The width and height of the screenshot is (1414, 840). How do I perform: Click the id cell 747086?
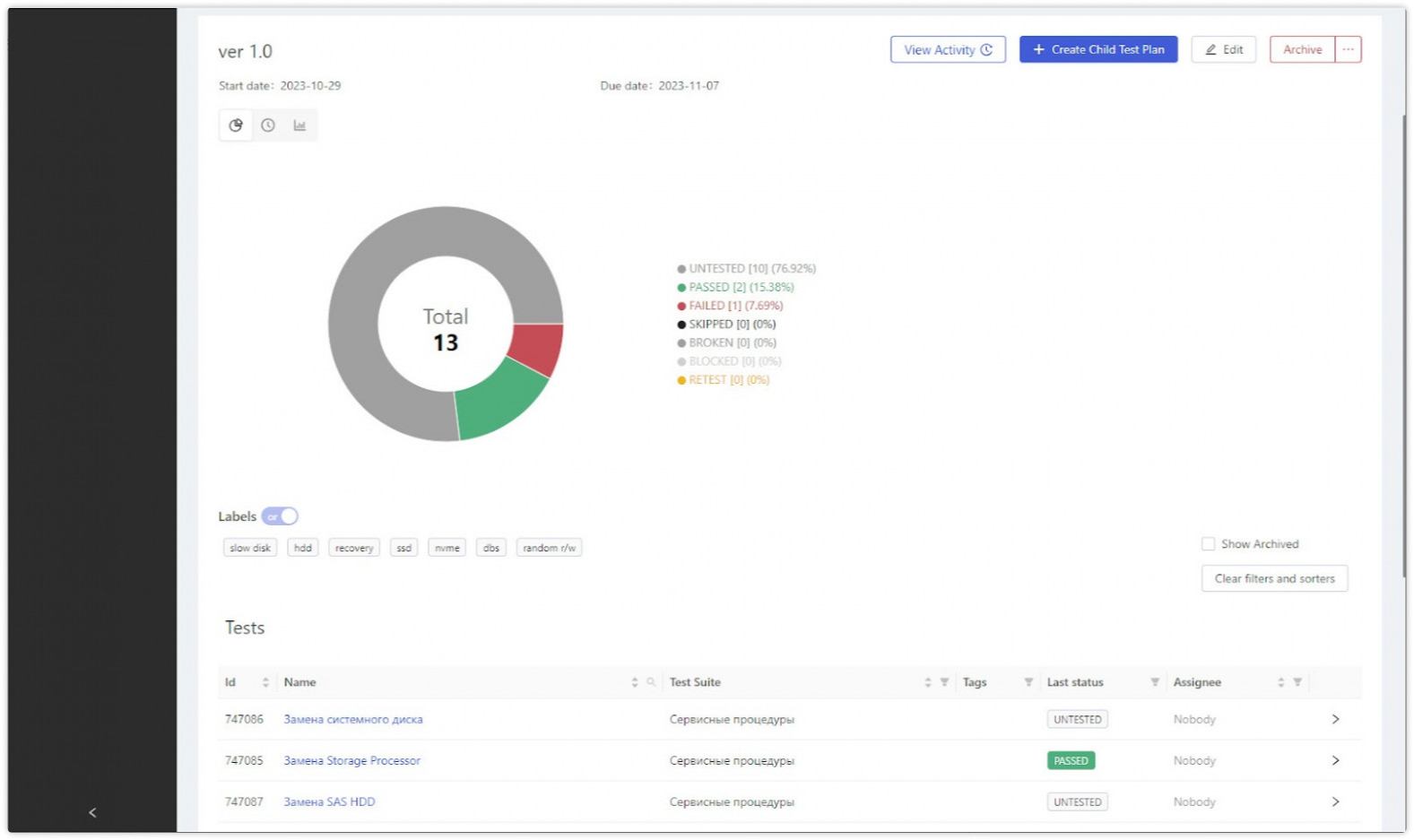pos(244,719)
